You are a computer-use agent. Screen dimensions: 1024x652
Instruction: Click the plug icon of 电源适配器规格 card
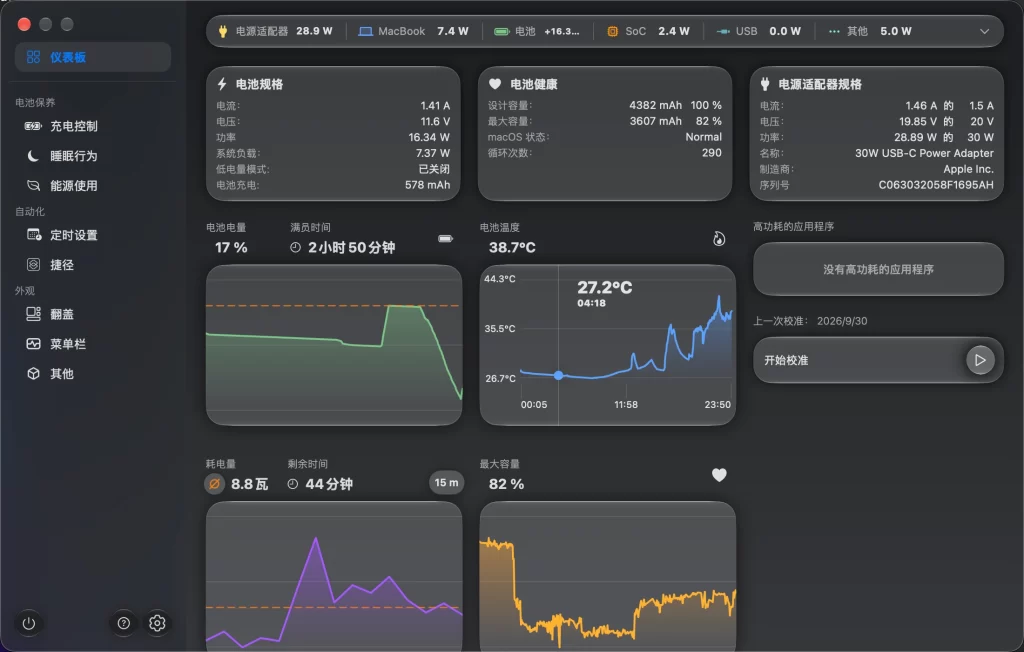click(x=765, y=84)
